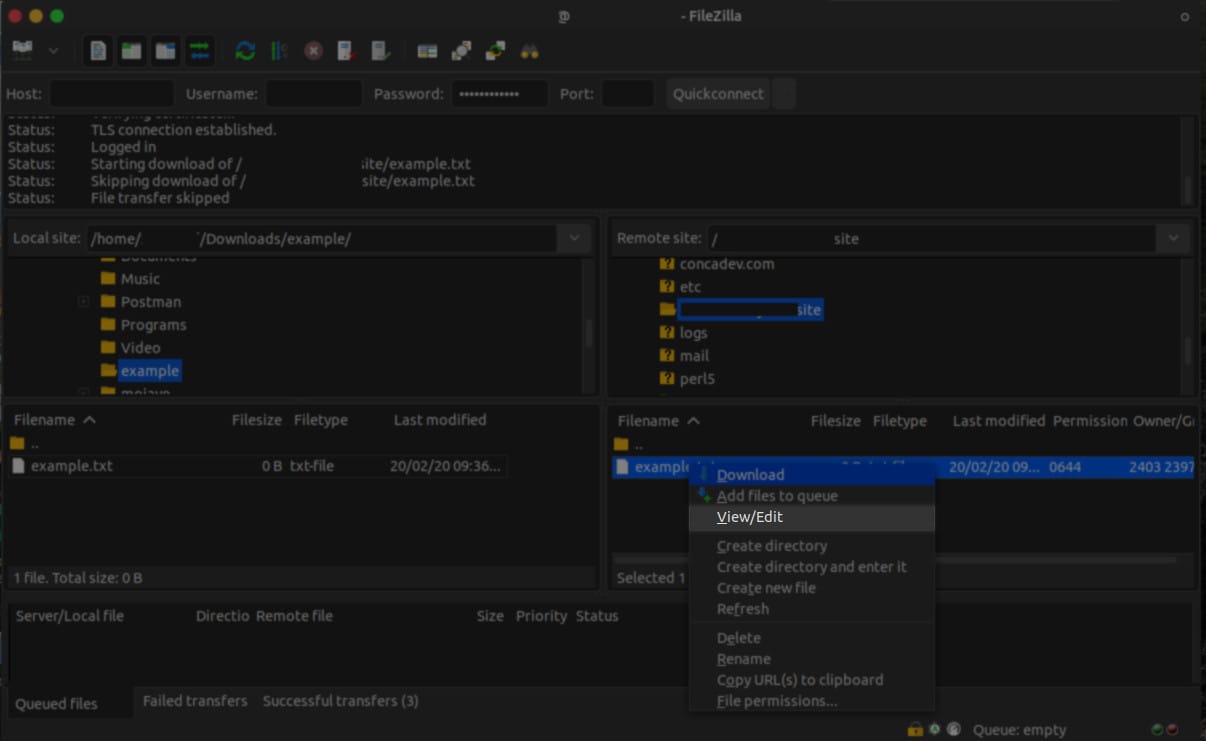Disconnect from the server
The width and height of the screenshot is (1206, 741).
click(345, 49)
